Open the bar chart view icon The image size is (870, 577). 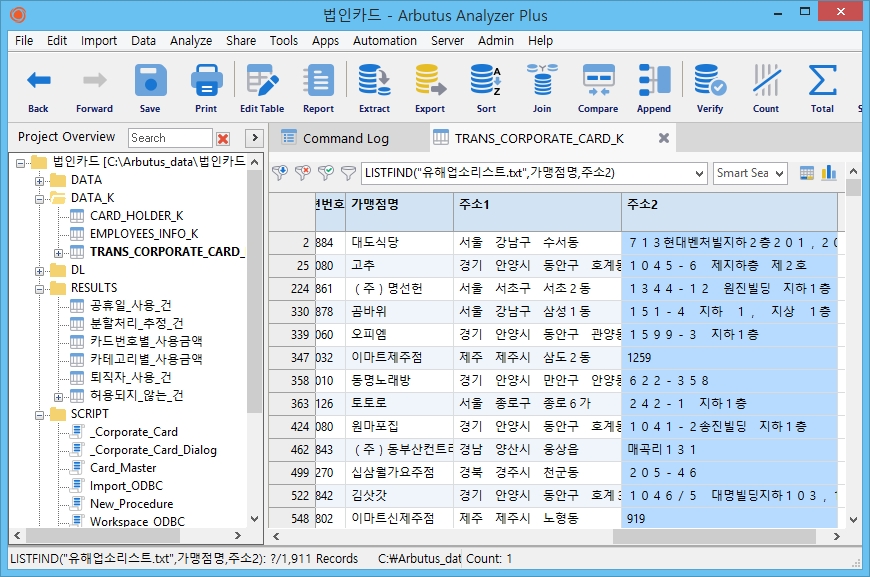pyautogui.click(x=828, y=173)
